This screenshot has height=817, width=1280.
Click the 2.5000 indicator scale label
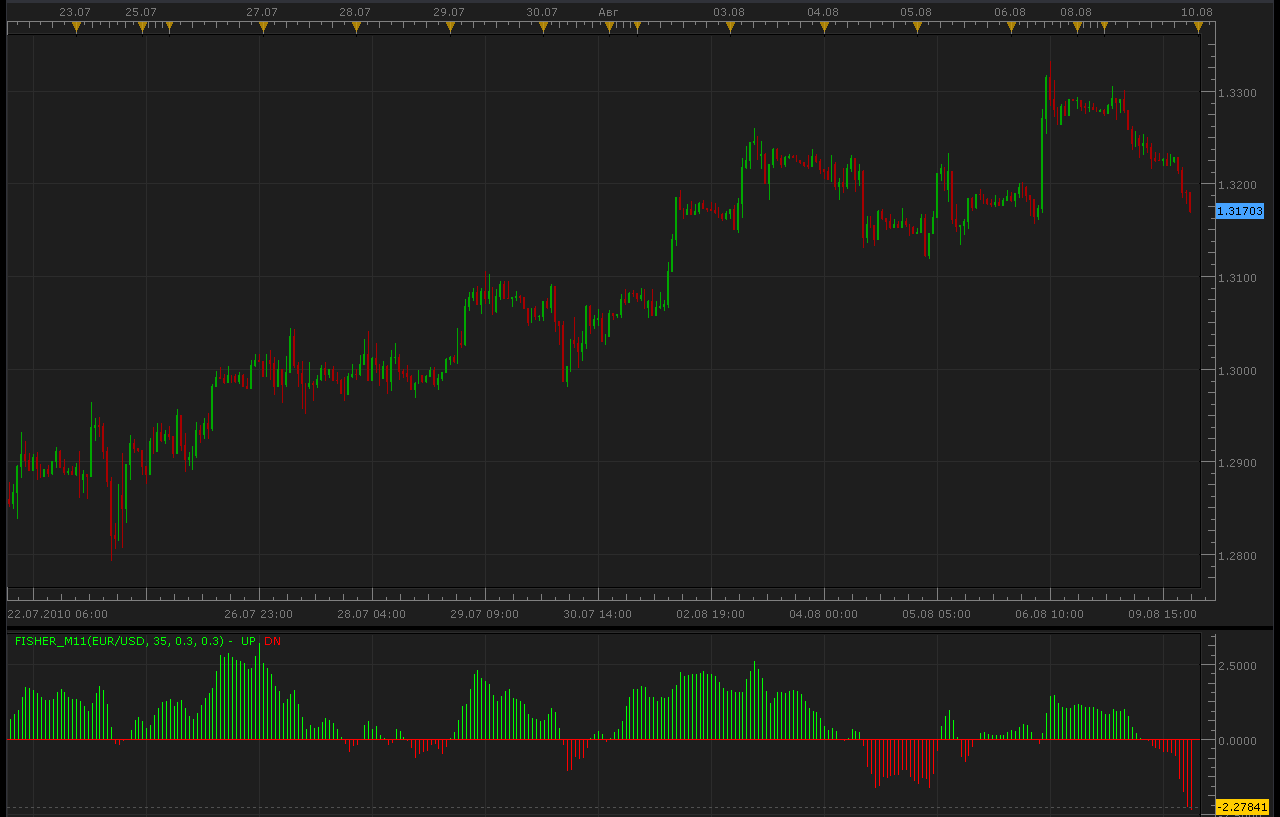(1236, 666)
